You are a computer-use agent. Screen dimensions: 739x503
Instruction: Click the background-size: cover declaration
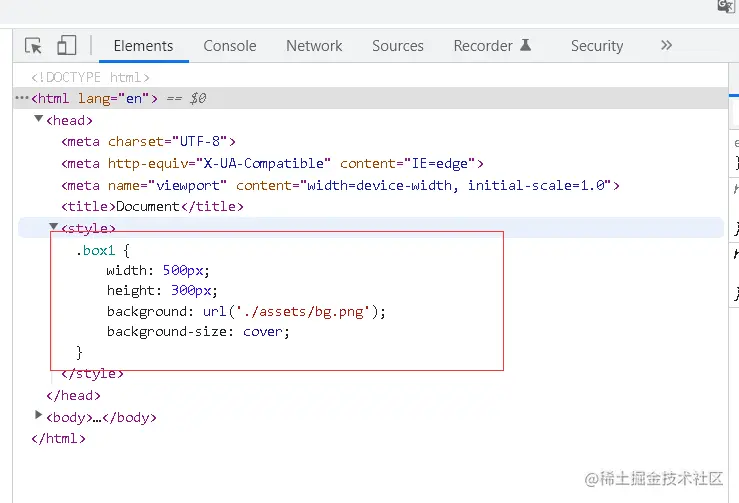point(198,332)
